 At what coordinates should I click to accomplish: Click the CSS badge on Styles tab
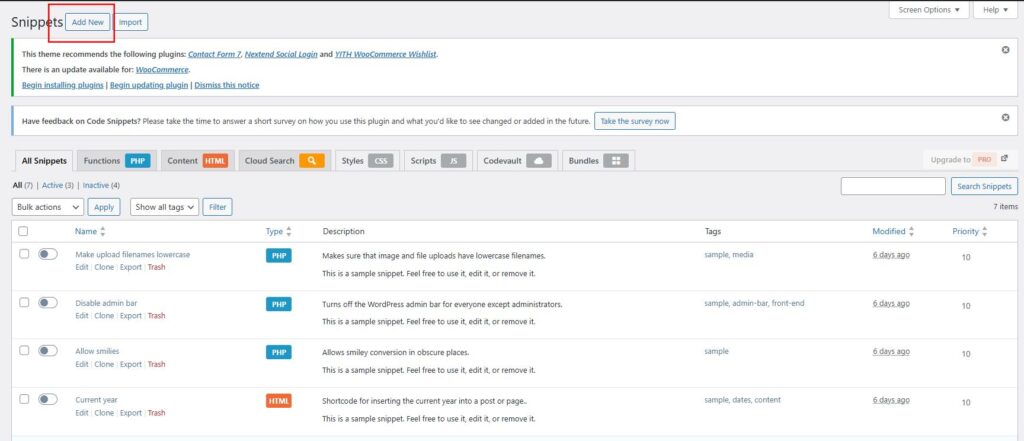pyautogui.click(x=381, y=161)
